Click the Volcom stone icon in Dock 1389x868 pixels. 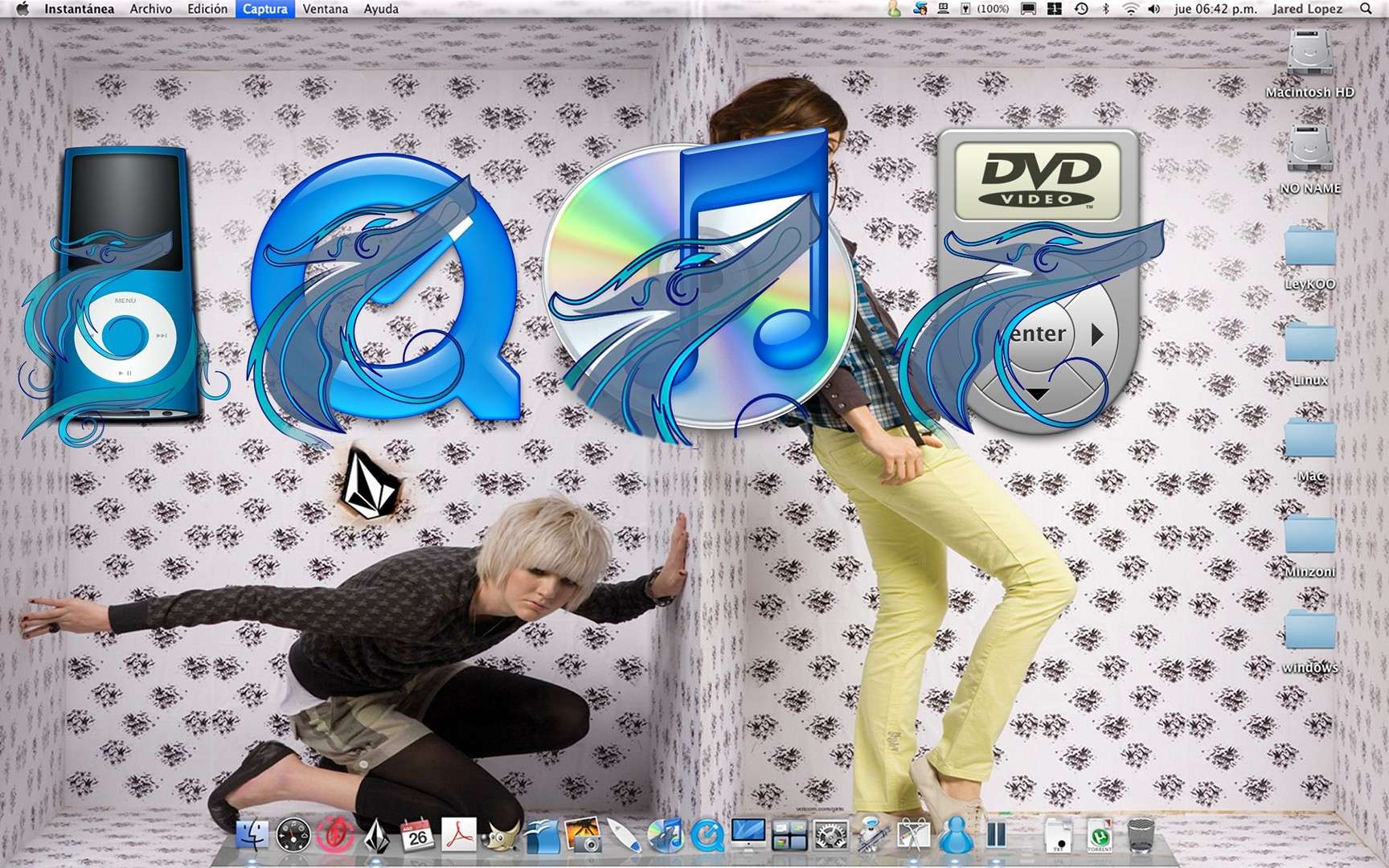click(375, 836)
